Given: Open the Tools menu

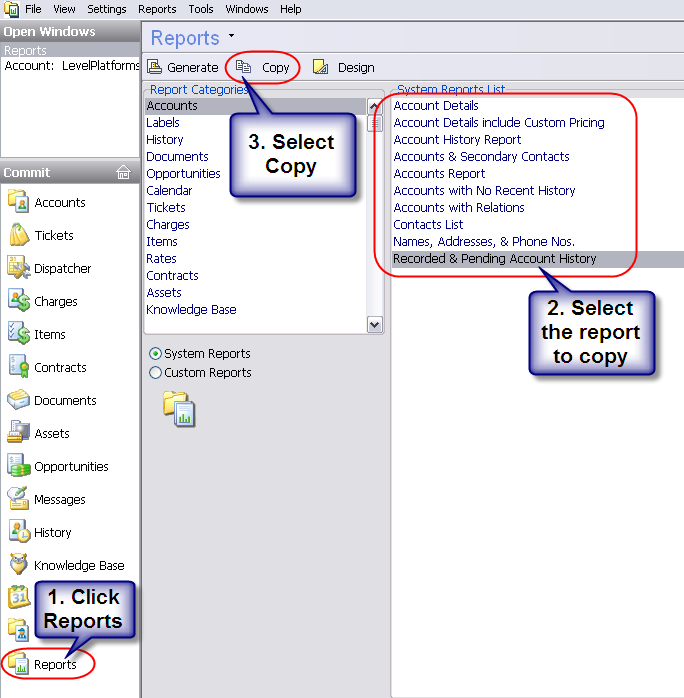Looking at the screenshot, I should pos(200,9).
